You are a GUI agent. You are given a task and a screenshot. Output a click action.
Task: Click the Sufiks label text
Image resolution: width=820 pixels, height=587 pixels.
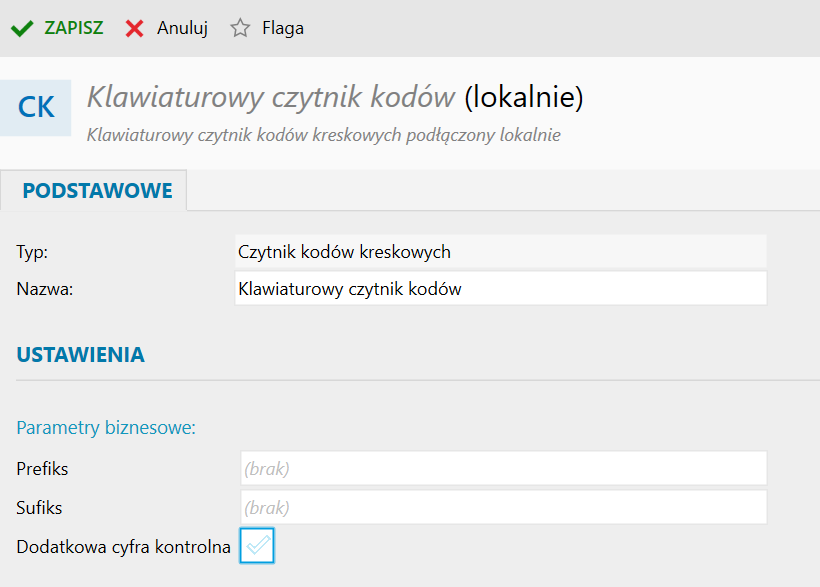point(40,508)
